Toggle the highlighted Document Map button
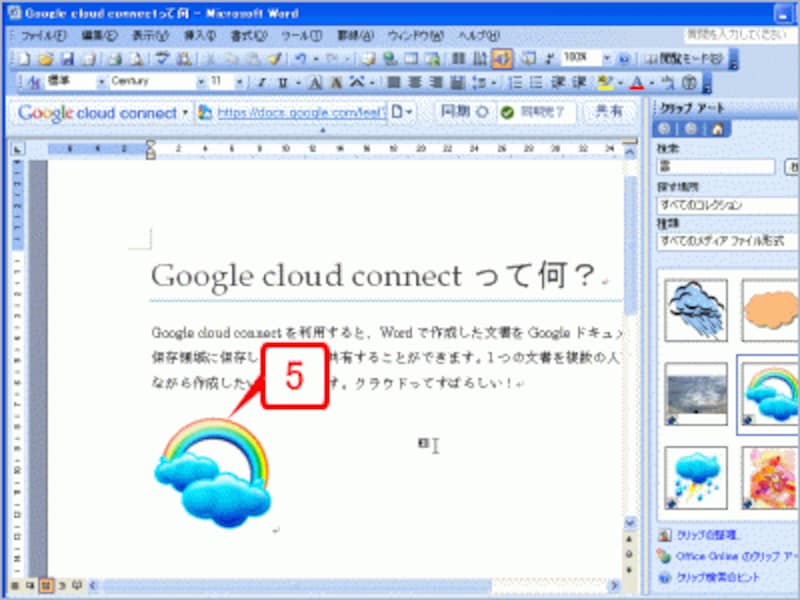Screen dimensions: 800x600 [x=502, y=59]
